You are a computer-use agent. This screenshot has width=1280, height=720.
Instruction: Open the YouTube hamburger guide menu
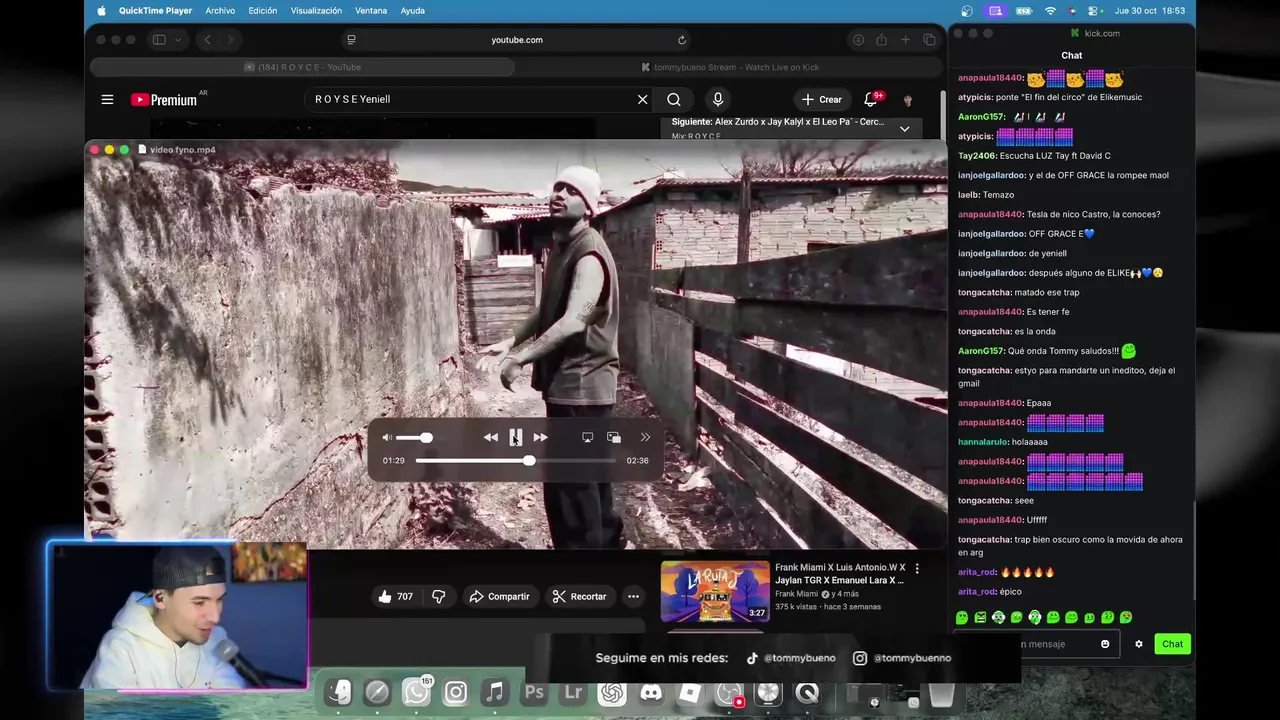click(x=107, y=99)
